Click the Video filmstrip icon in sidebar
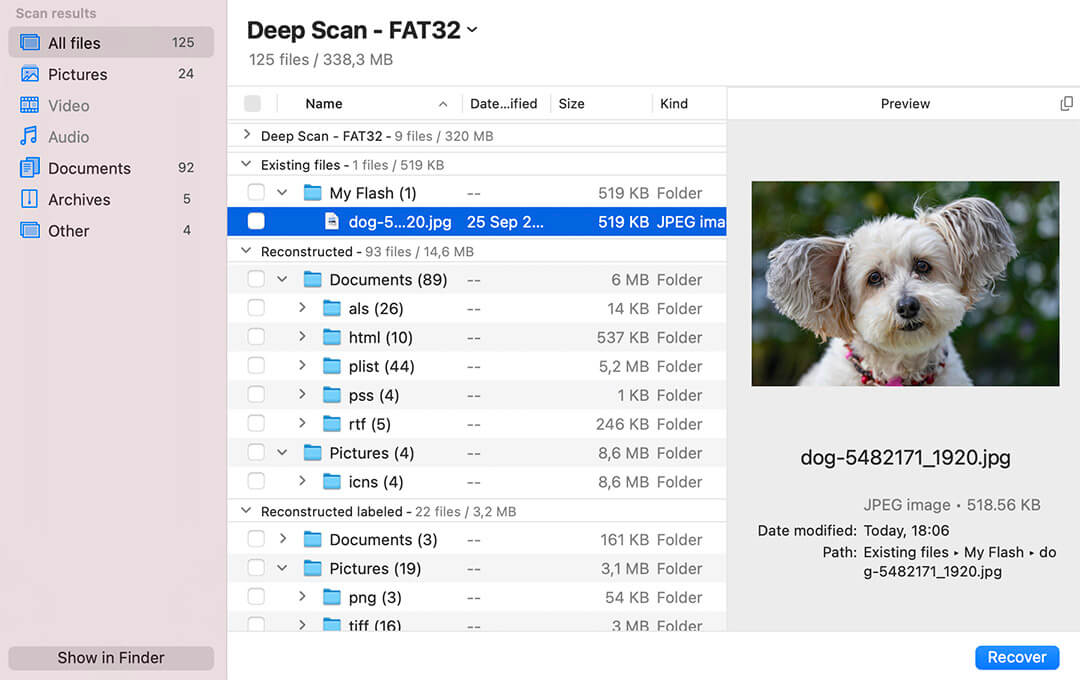Viewport: 1080px width, 680px height. (30, 105)
